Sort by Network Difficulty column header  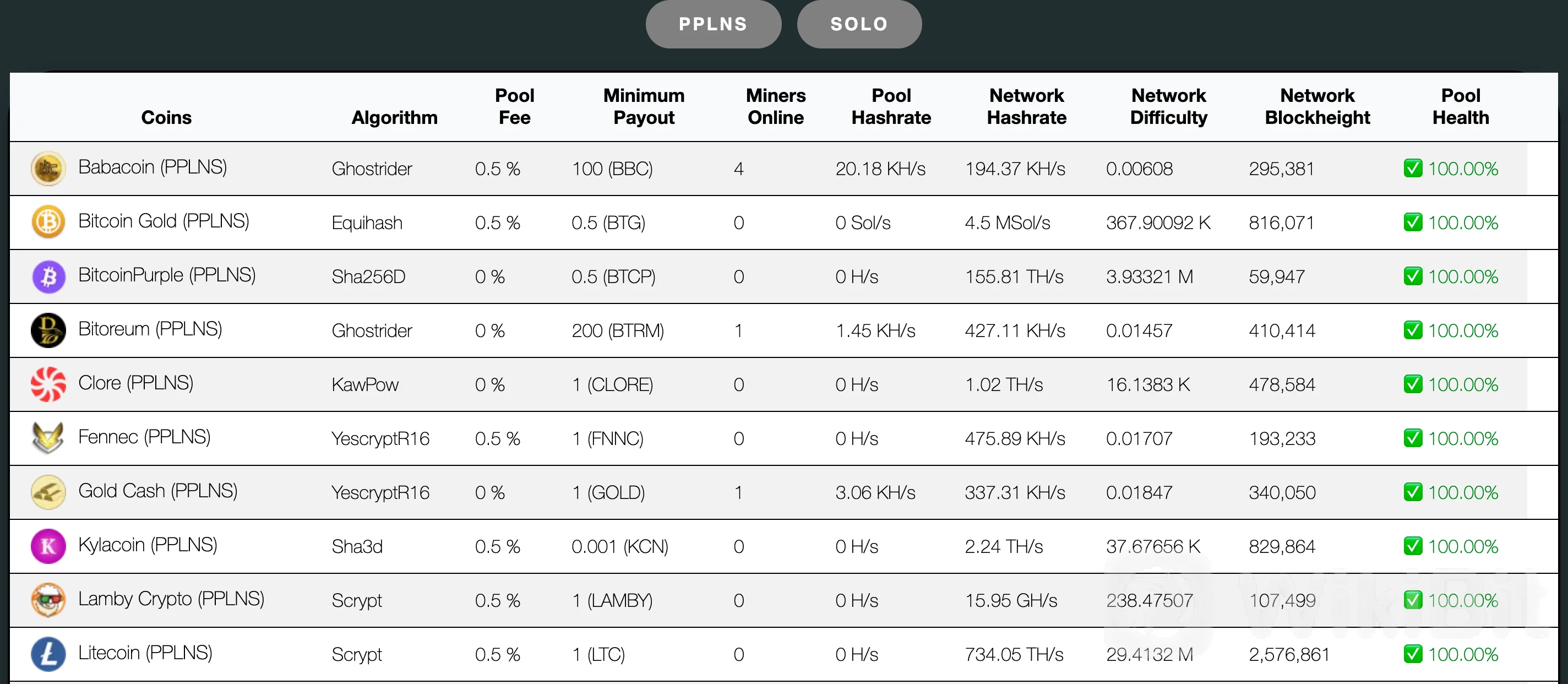1168,107
